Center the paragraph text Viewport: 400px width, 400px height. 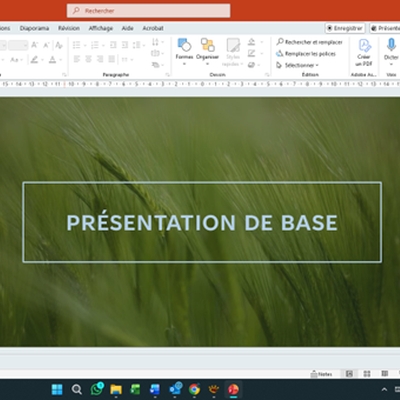[x=88, y=59]
